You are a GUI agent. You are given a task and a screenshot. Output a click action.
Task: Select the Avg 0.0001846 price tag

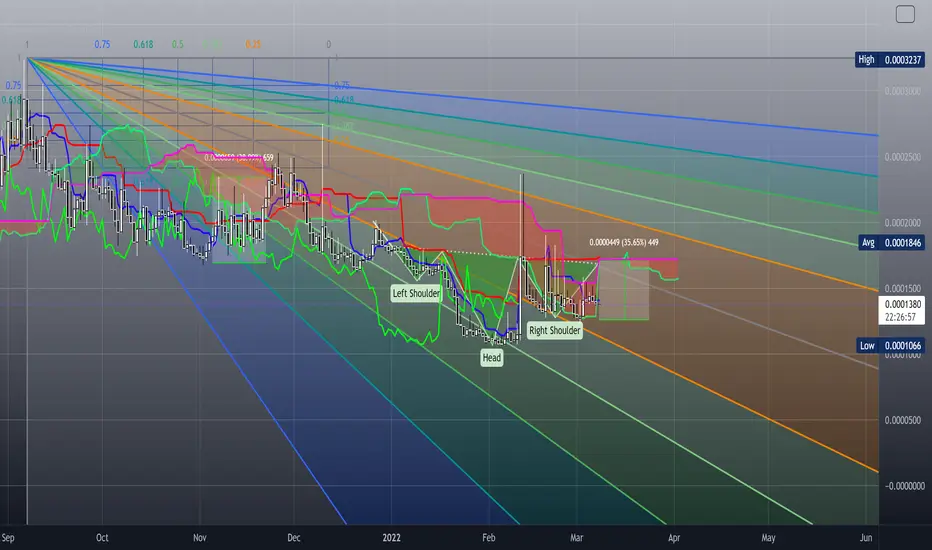892,243
